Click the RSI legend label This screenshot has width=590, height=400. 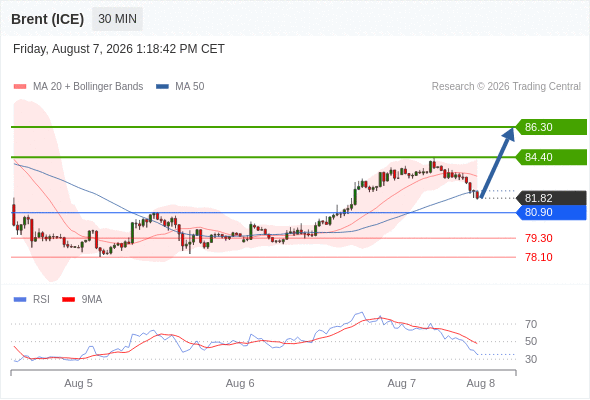pyautogui.click(x=41, y=300)
